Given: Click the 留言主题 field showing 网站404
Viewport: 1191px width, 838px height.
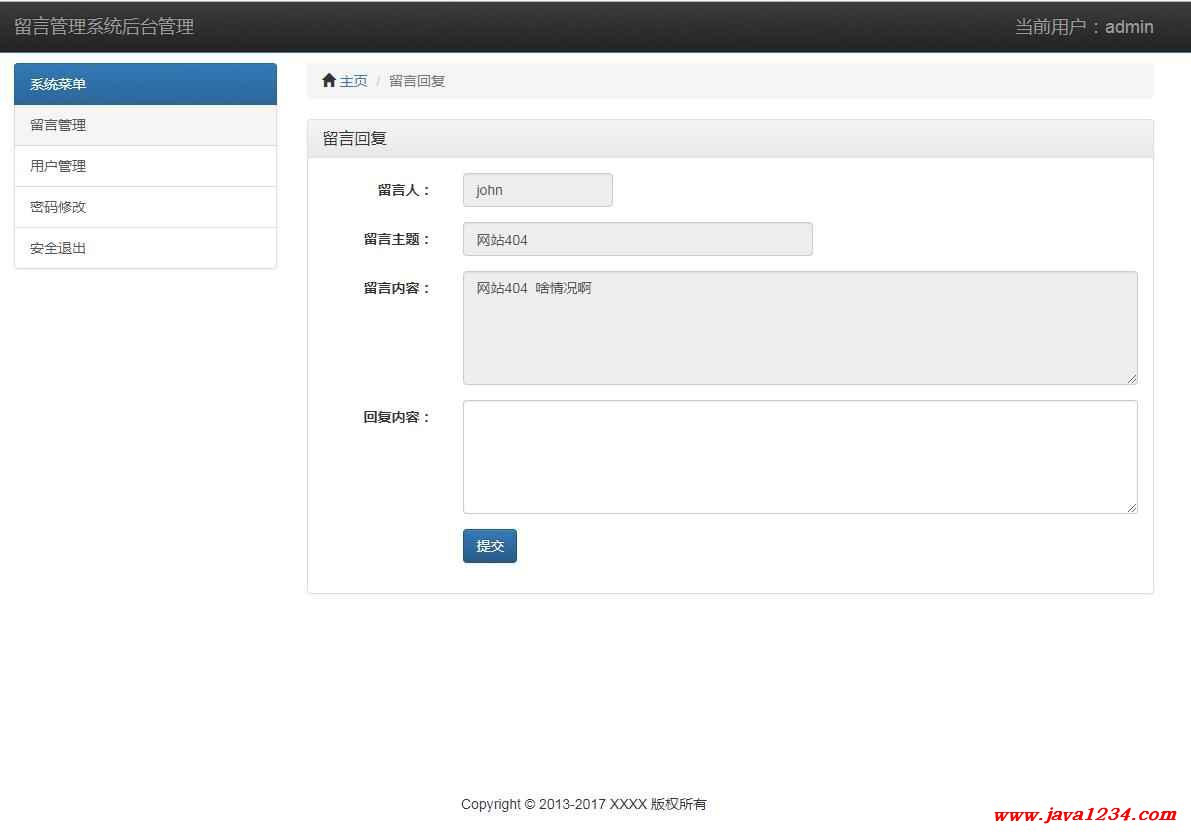Looking at the screenshot, I should point(637,239).
